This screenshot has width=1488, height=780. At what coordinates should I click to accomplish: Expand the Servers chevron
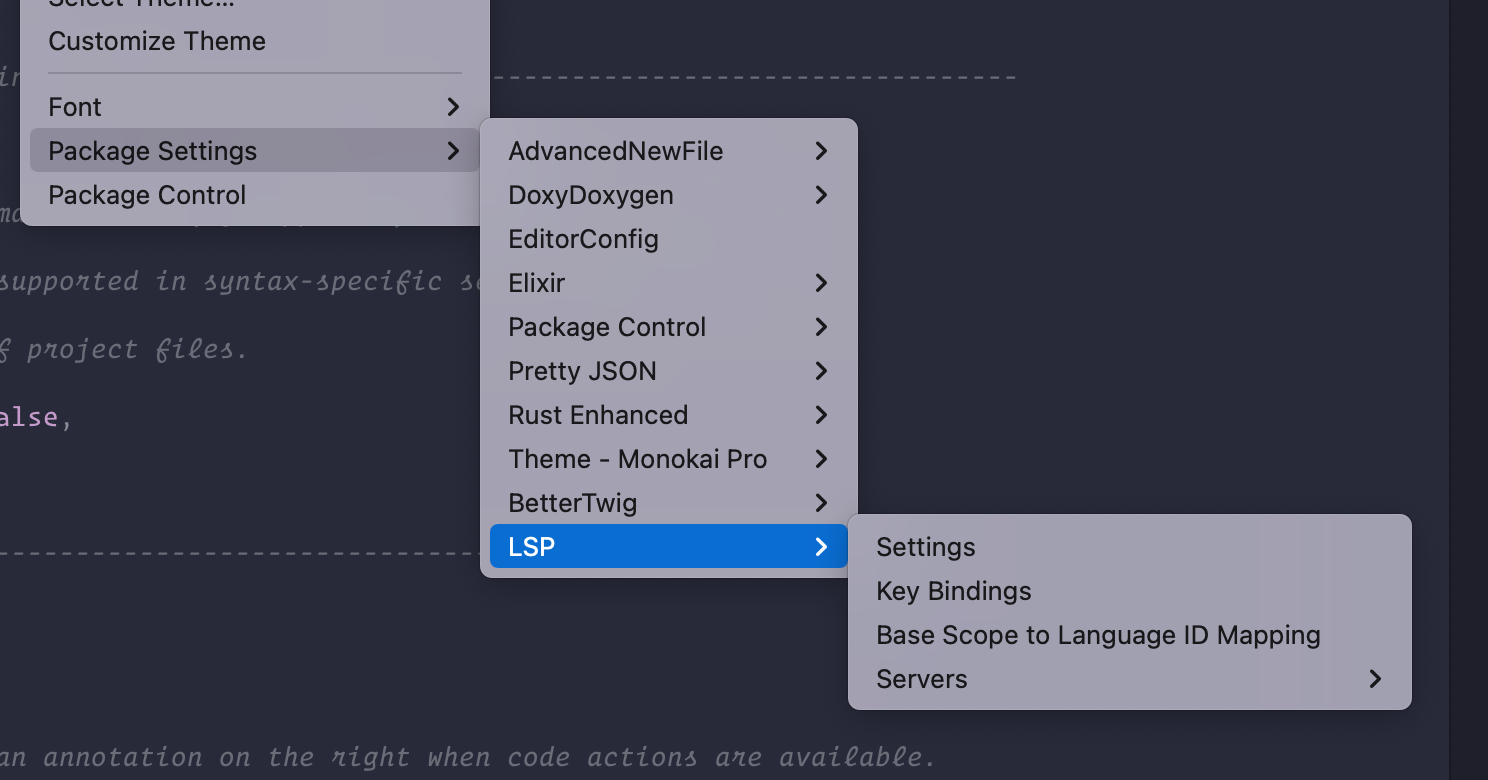click(x=1375, y=679)
